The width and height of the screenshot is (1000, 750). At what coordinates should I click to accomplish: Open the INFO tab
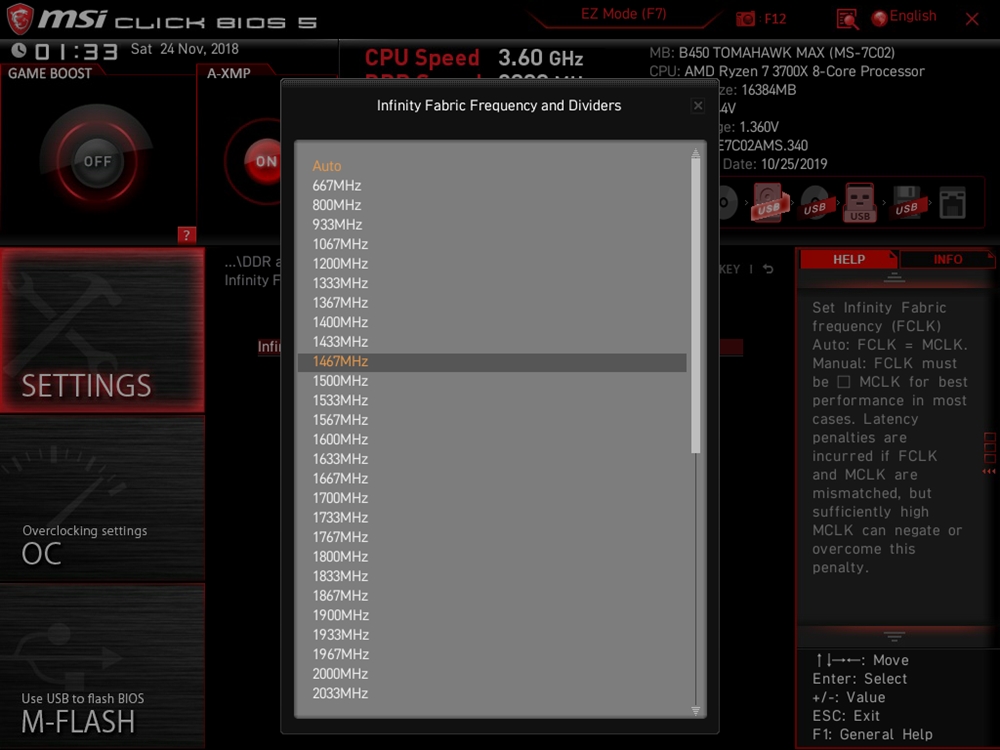click(x=947, y=260)
